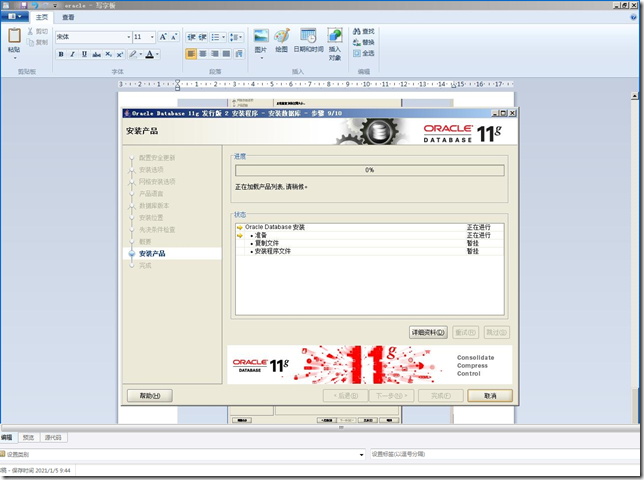
Task: Shrink font size with small A icon
Action: (x=174, y=37)
